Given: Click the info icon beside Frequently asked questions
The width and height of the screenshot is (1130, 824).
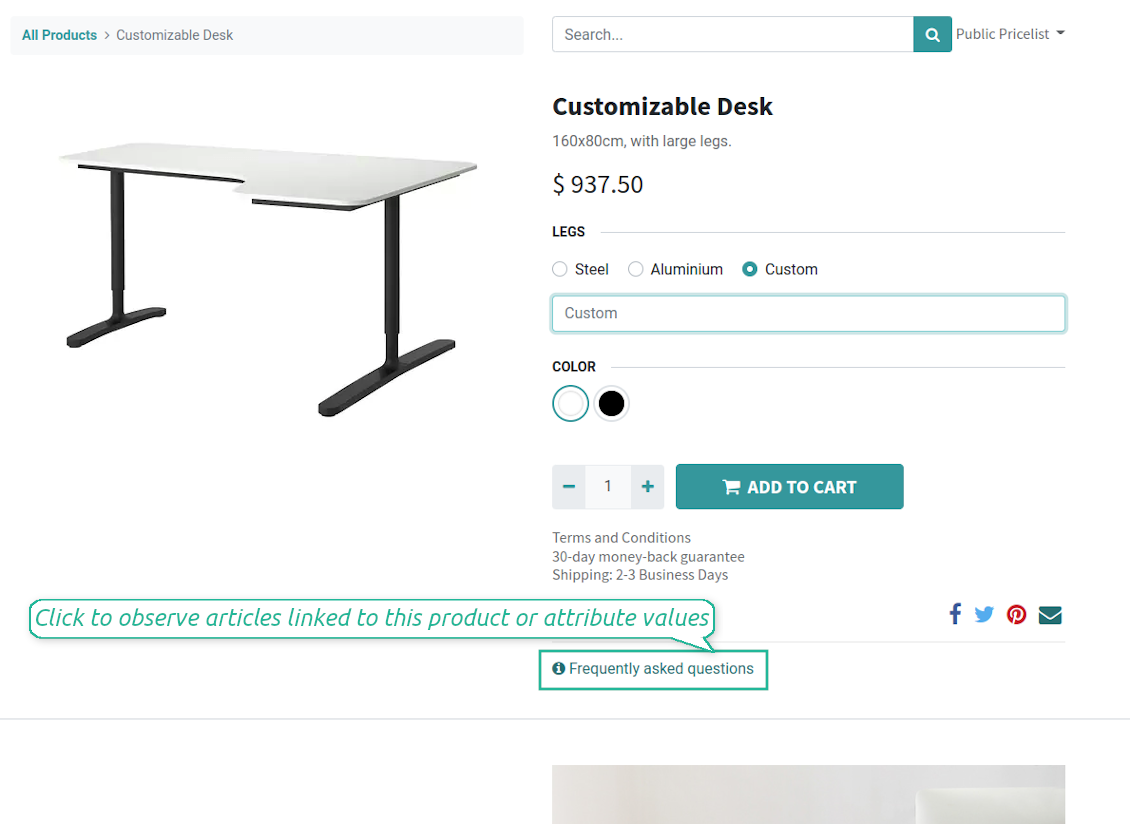Looking at the screenshot, I should point(559,669).
